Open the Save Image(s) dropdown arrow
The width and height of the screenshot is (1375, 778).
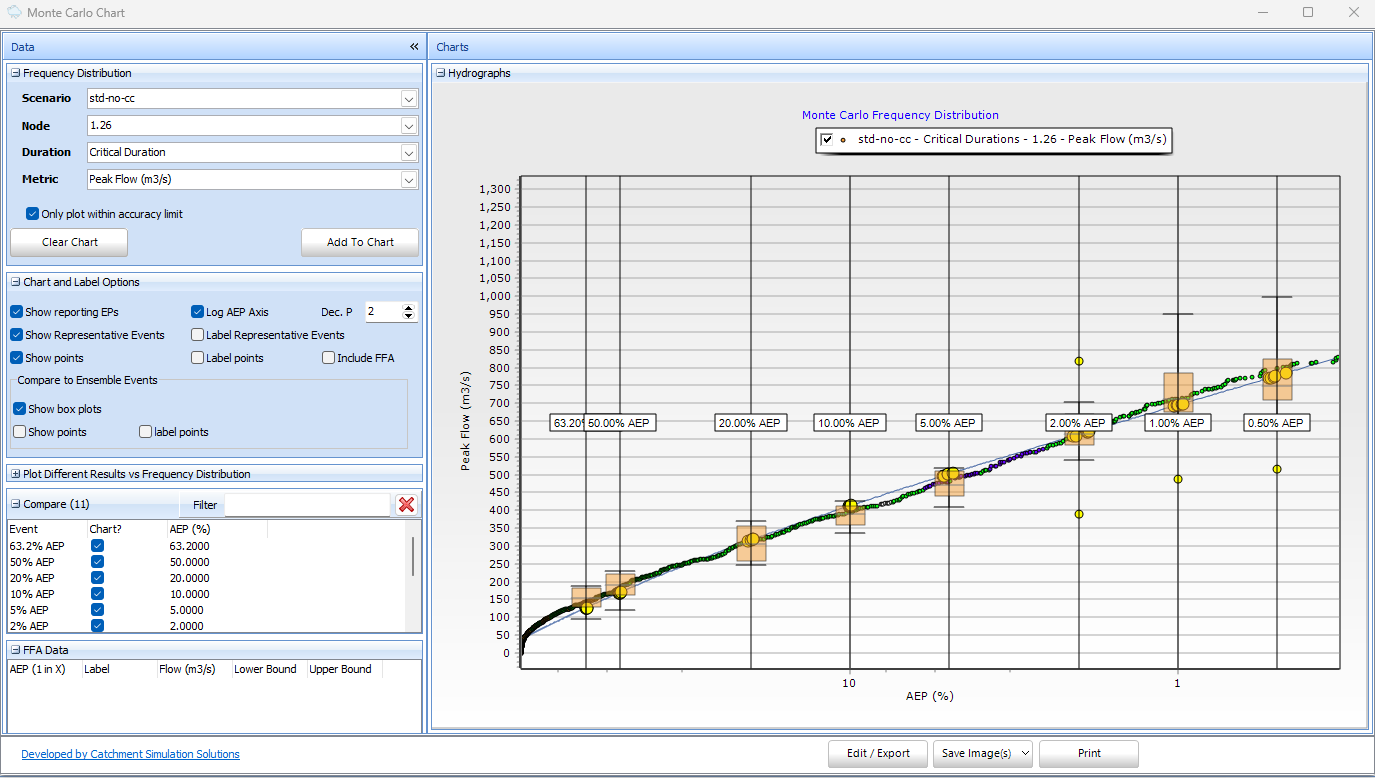click(1024, 754)
